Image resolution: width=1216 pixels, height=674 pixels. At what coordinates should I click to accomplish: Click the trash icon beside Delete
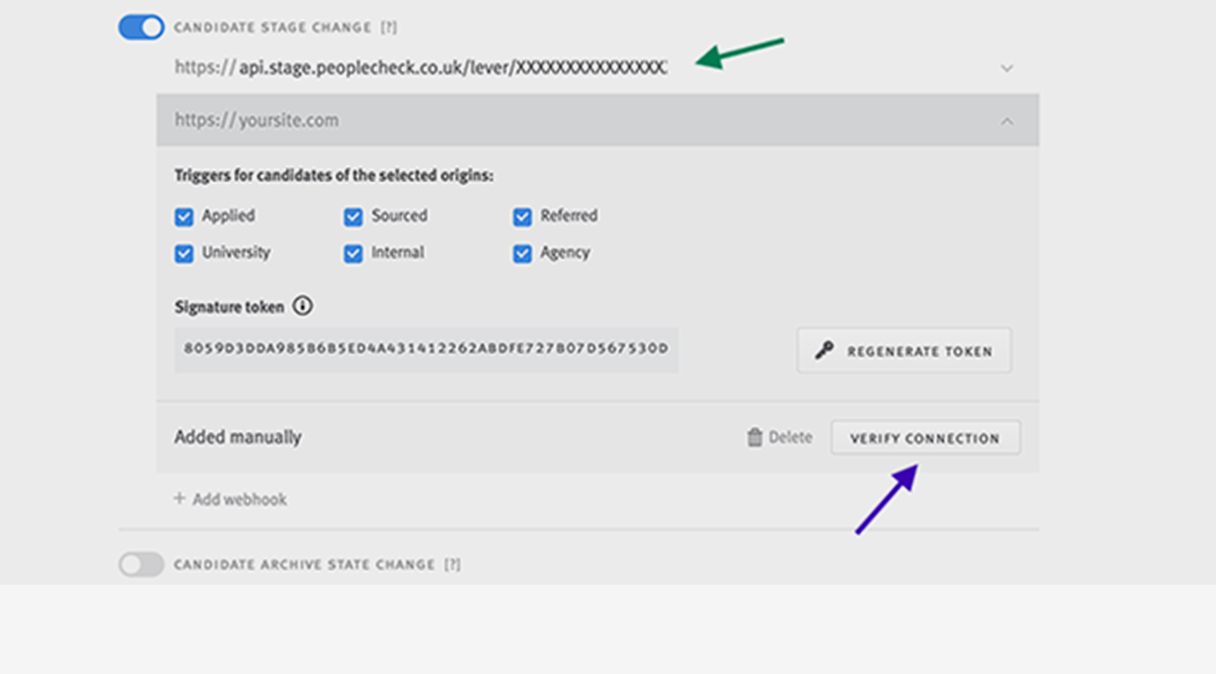point(755,437)
